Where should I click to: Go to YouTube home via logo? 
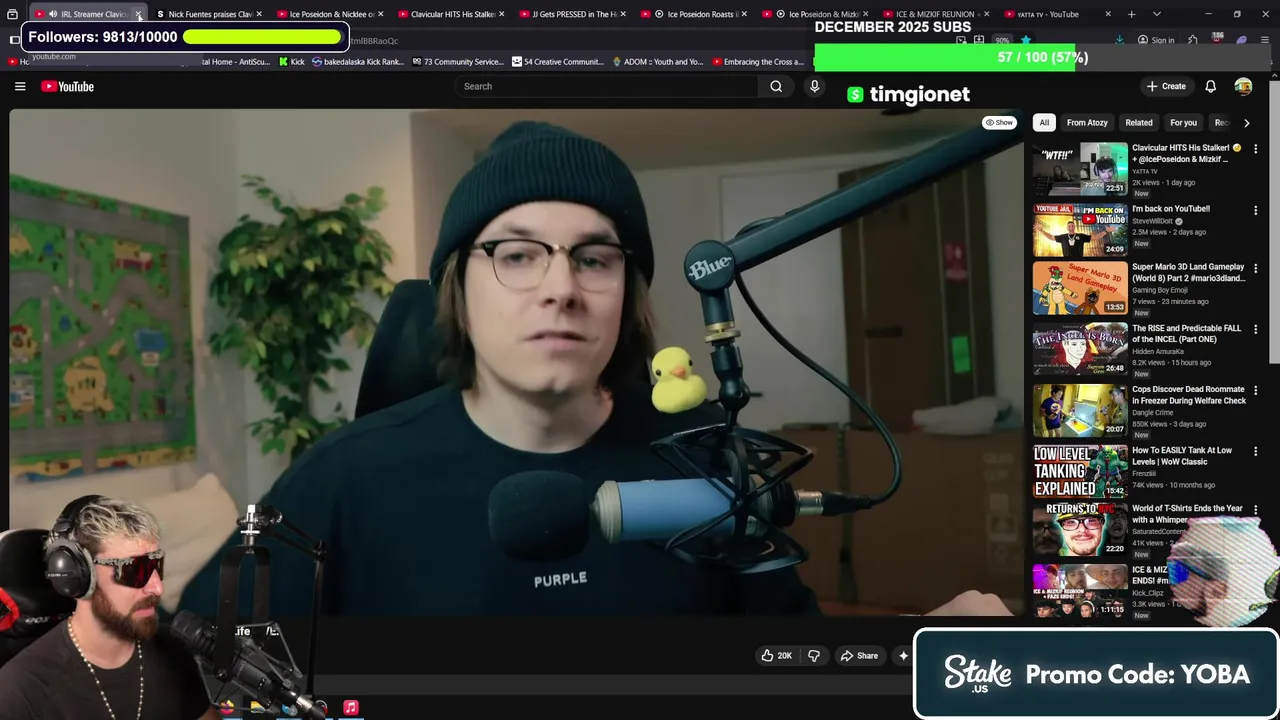click(67, 87)
